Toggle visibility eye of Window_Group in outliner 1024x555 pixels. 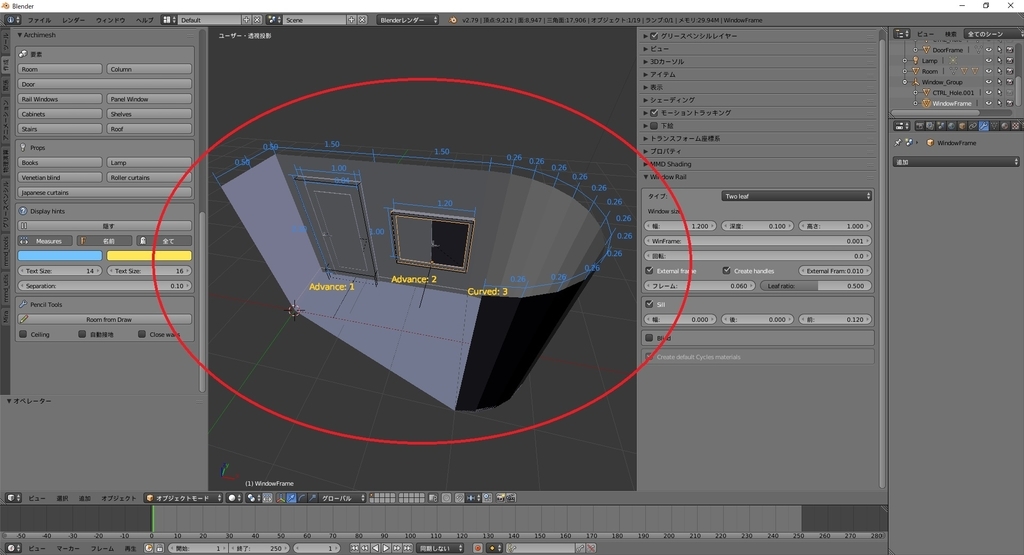click(x=988, y=82)
